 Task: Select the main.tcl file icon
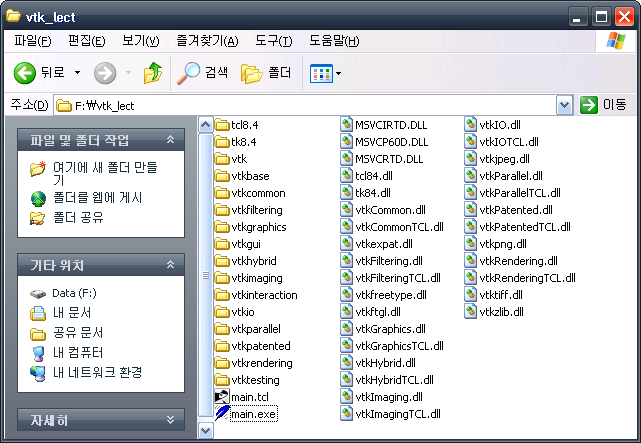[x=222, y=397]
